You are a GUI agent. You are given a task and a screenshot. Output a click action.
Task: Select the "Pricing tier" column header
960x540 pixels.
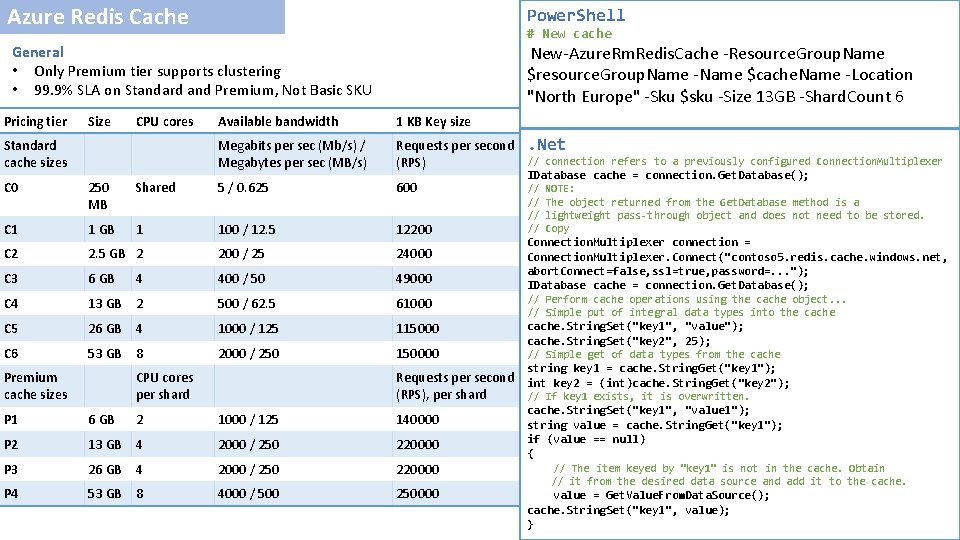pos(36,121)
